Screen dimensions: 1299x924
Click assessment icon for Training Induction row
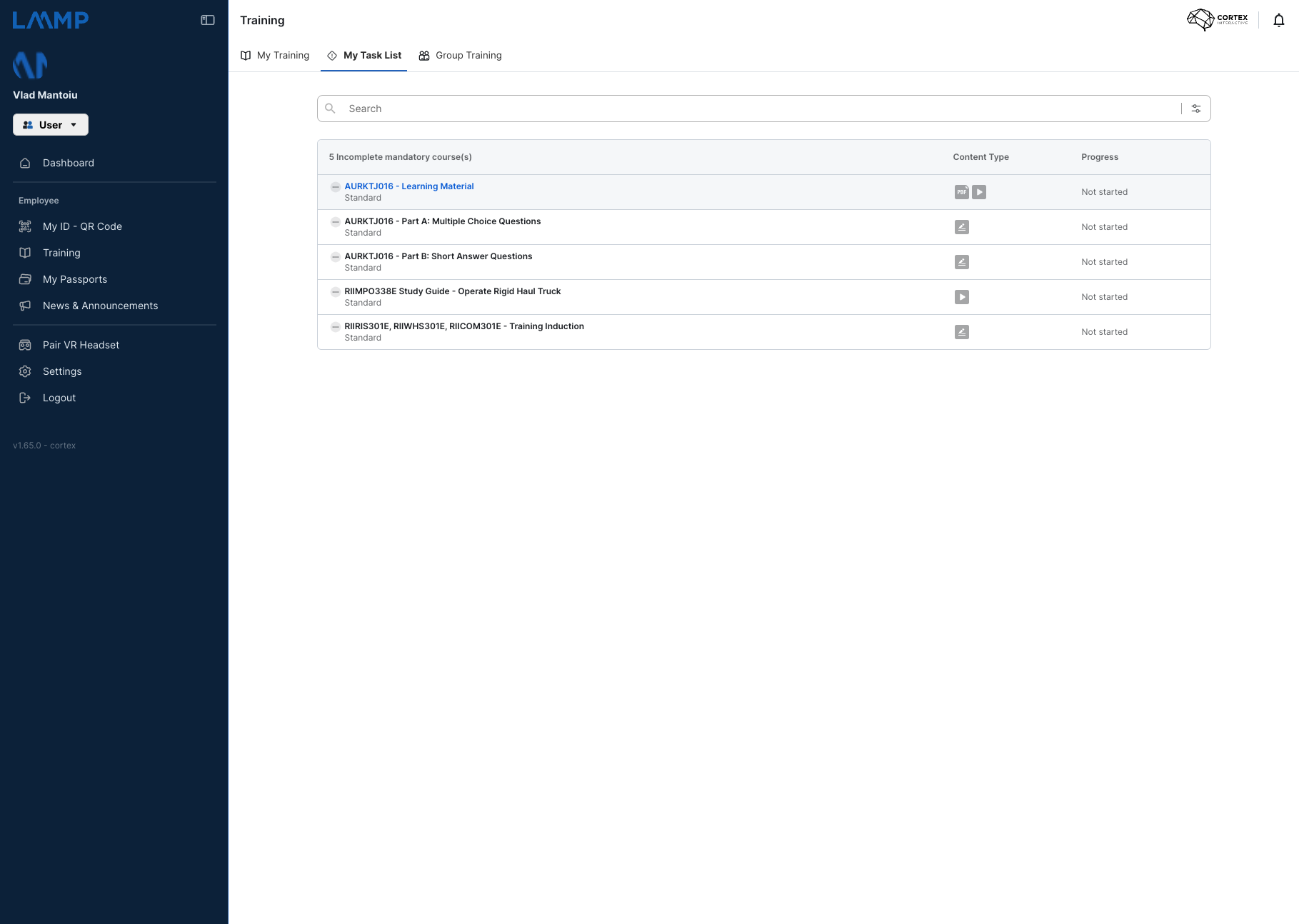962,332
